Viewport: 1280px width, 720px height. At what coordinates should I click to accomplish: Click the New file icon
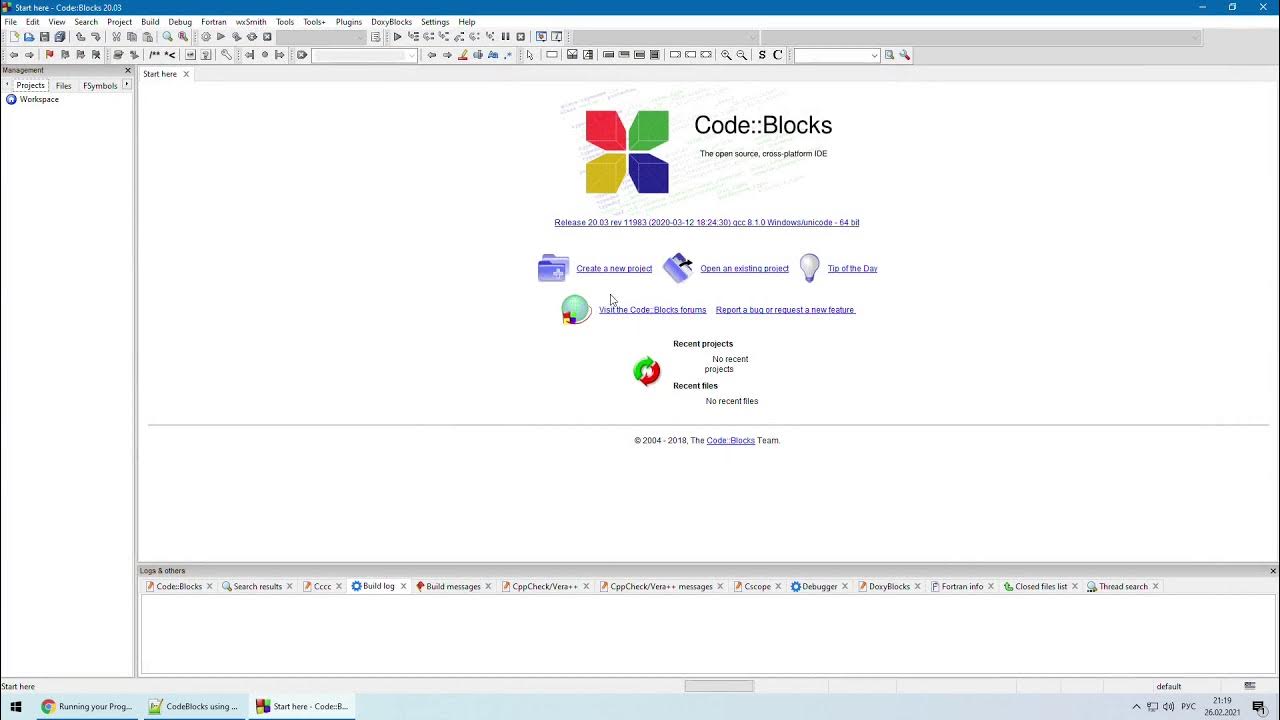pos(14,37)
